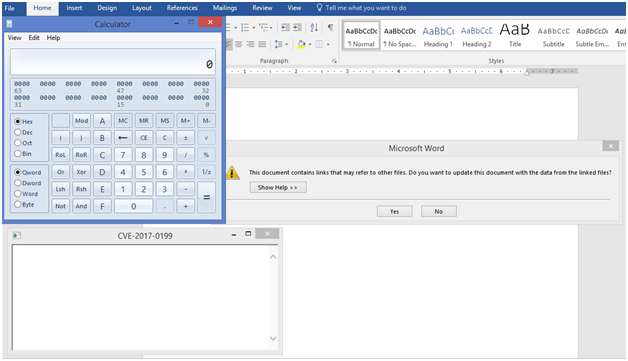
Task: Click Calculator backspace arrow key
Action: point(123,138)
